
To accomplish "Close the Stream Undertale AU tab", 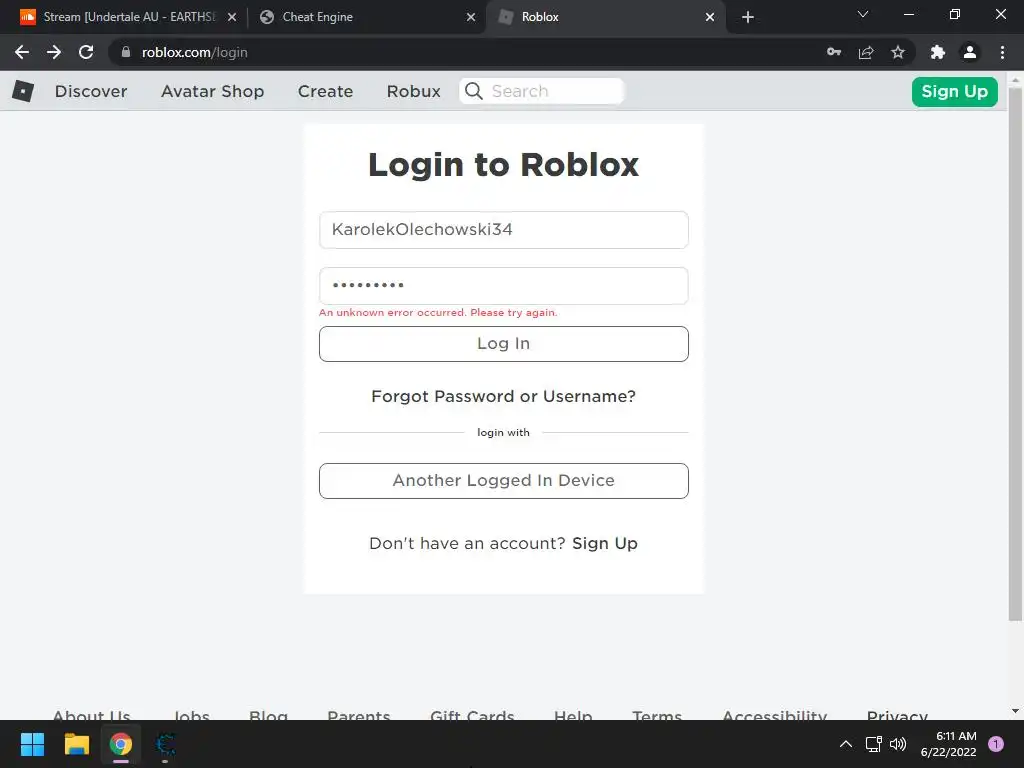I will [232, 17].
